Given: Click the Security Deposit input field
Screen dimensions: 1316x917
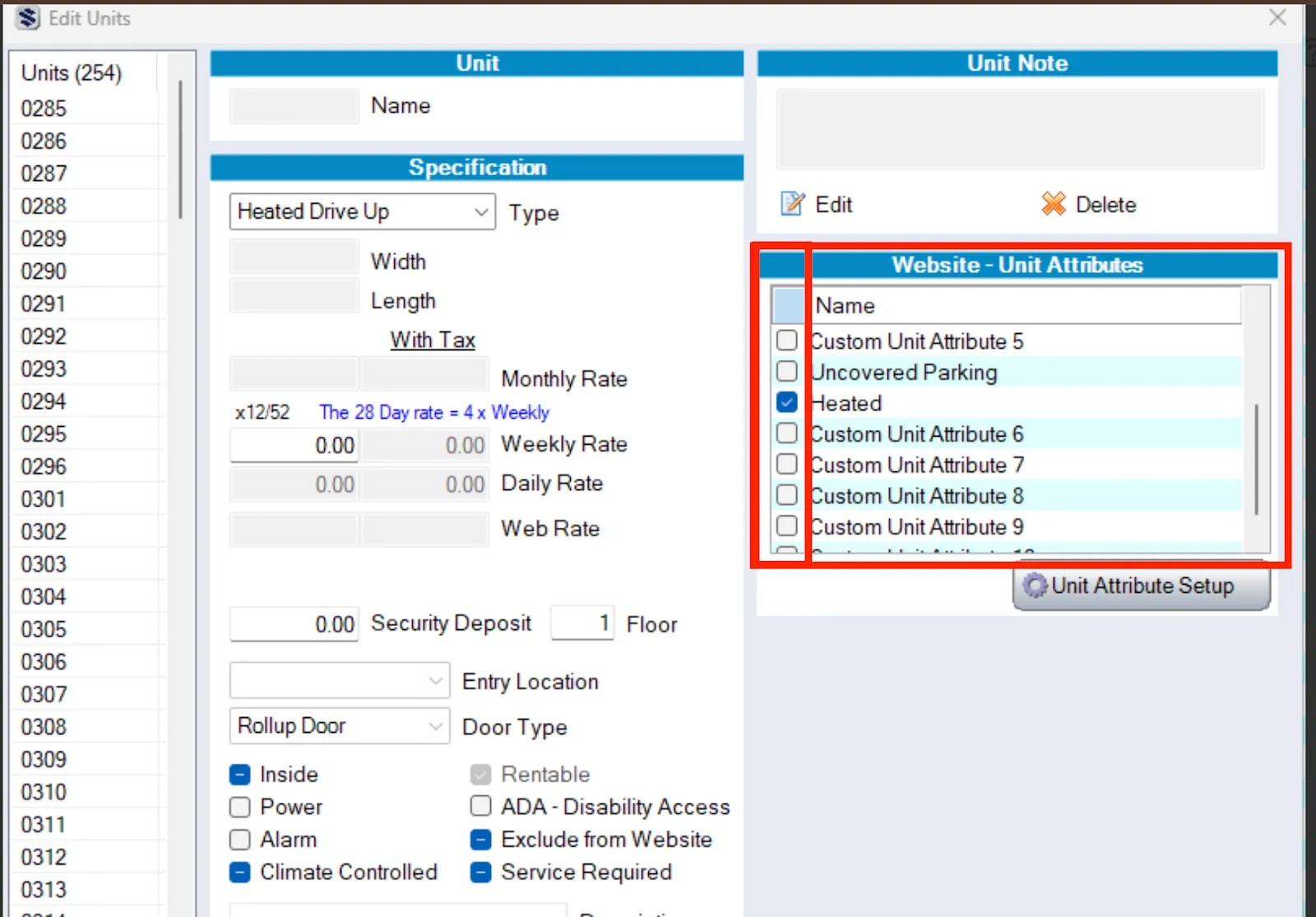Looking at the screenshot, I should pyautogui.click(x=294, y=624).
